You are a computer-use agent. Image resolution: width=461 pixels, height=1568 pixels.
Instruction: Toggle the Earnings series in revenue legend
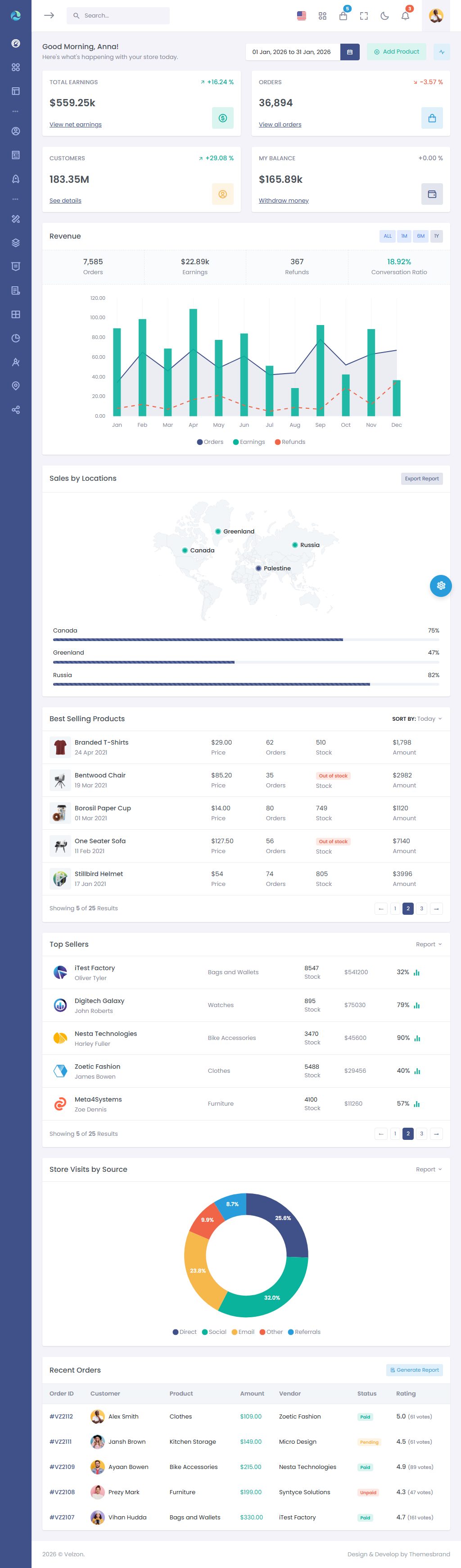(249, 442)
